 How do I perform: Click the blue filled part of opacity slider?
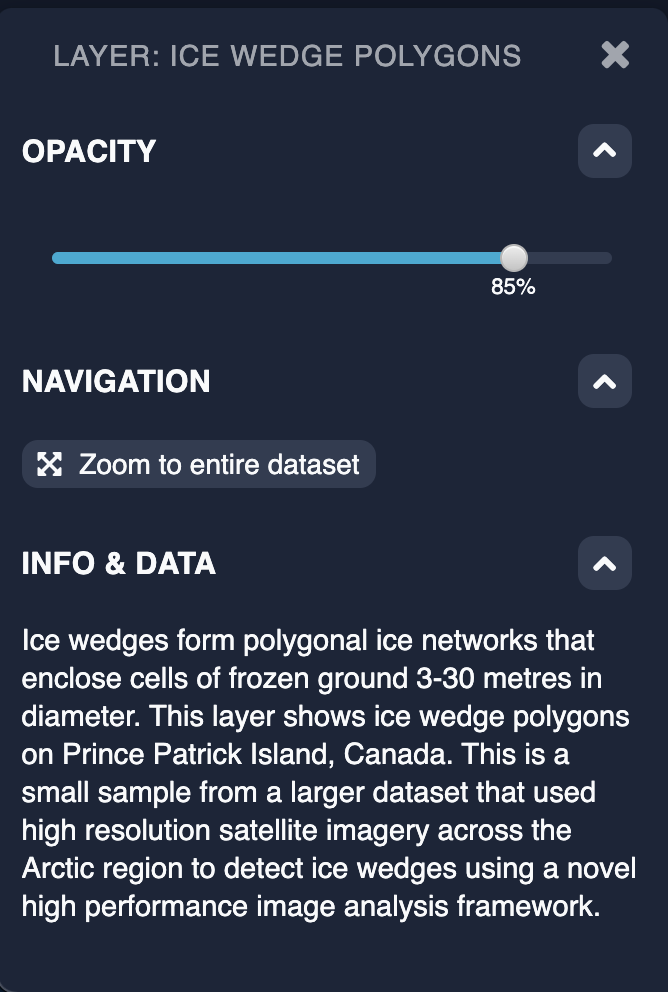(x=280, y=258)
